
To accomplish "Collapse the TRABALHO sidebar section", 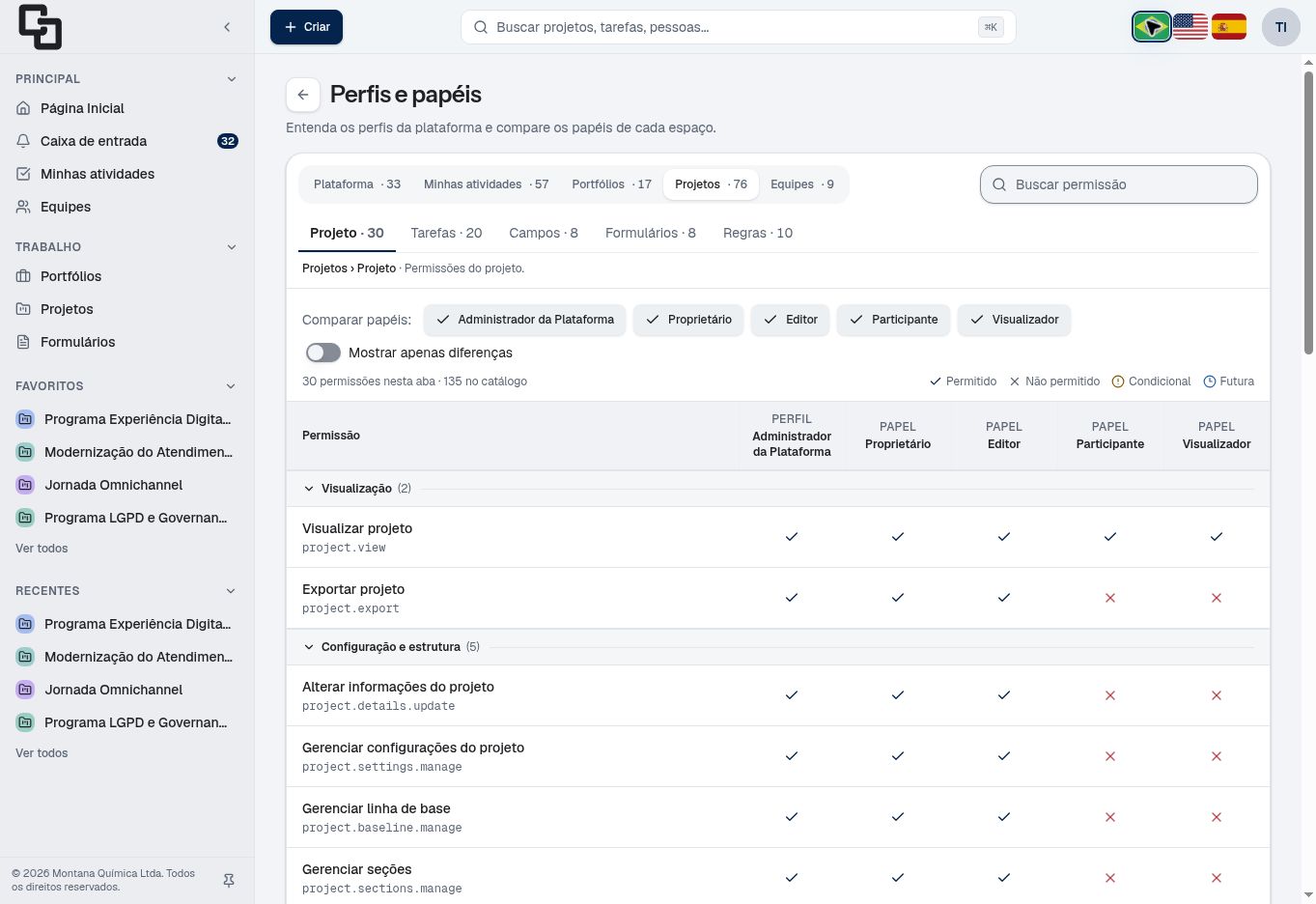I will 232,247.
